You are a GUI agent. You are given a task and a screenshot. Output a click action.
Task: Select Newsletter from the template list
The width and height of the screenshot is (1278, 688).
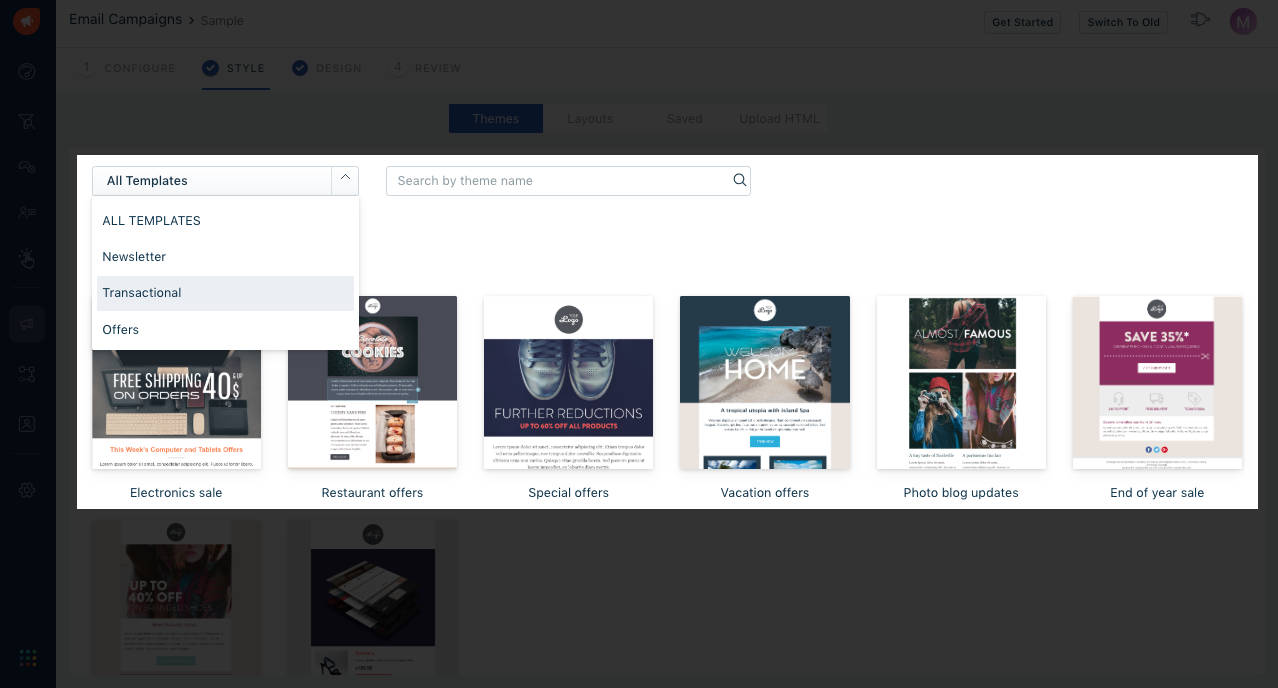point(134,257)
